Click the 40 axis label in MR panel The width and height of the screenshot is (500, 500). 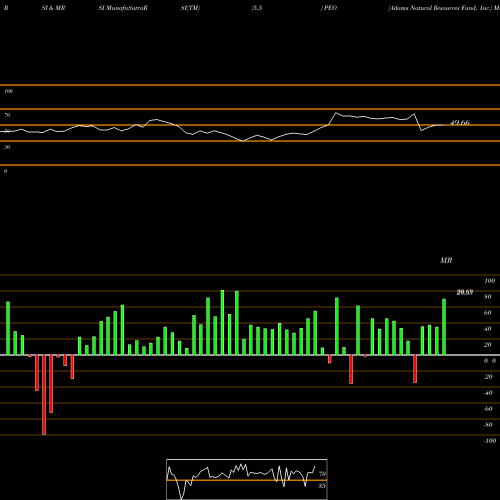pyautogui.click(x=488, y=329)
